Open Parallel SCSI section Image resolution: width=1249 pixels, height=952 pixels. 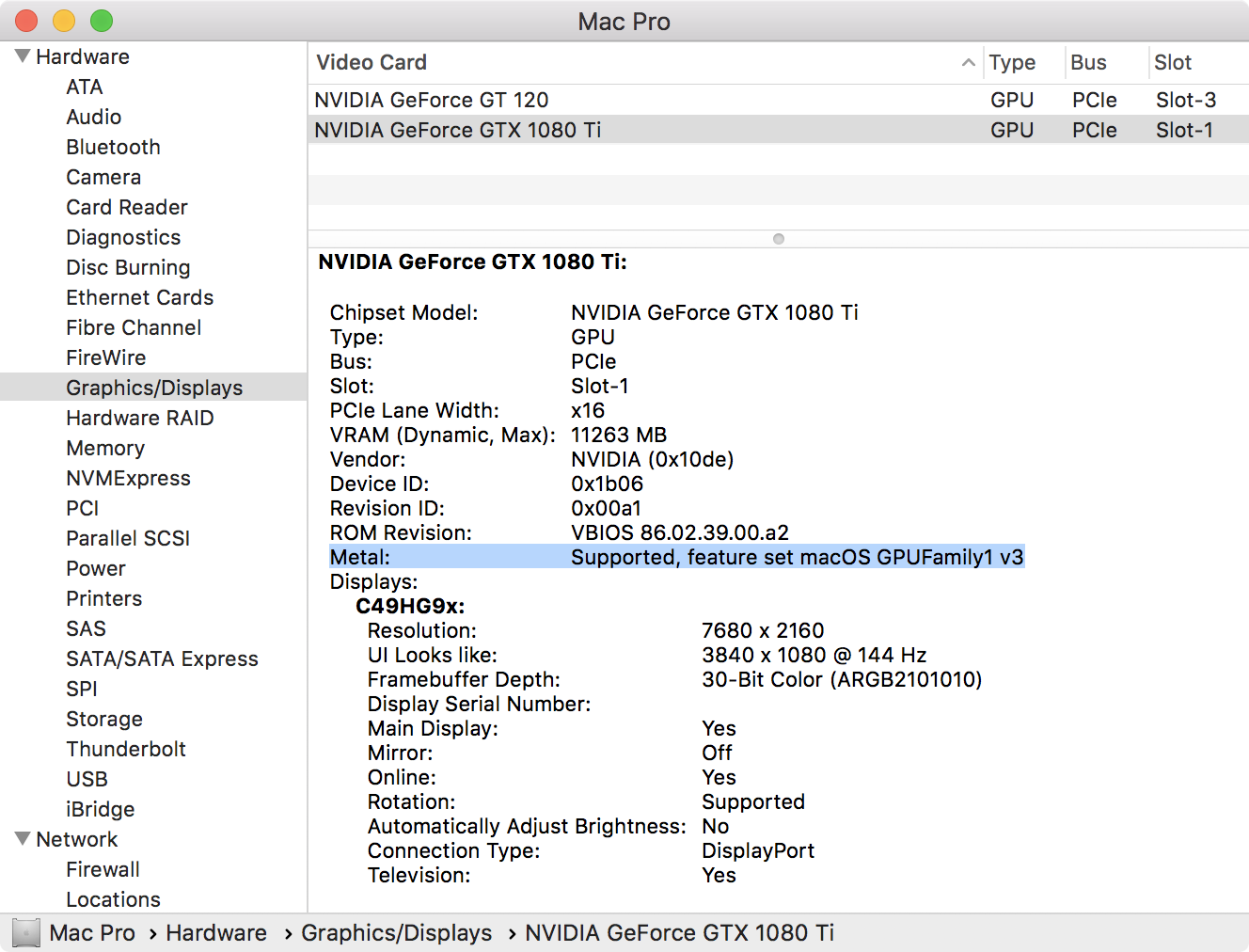(128, 538)
